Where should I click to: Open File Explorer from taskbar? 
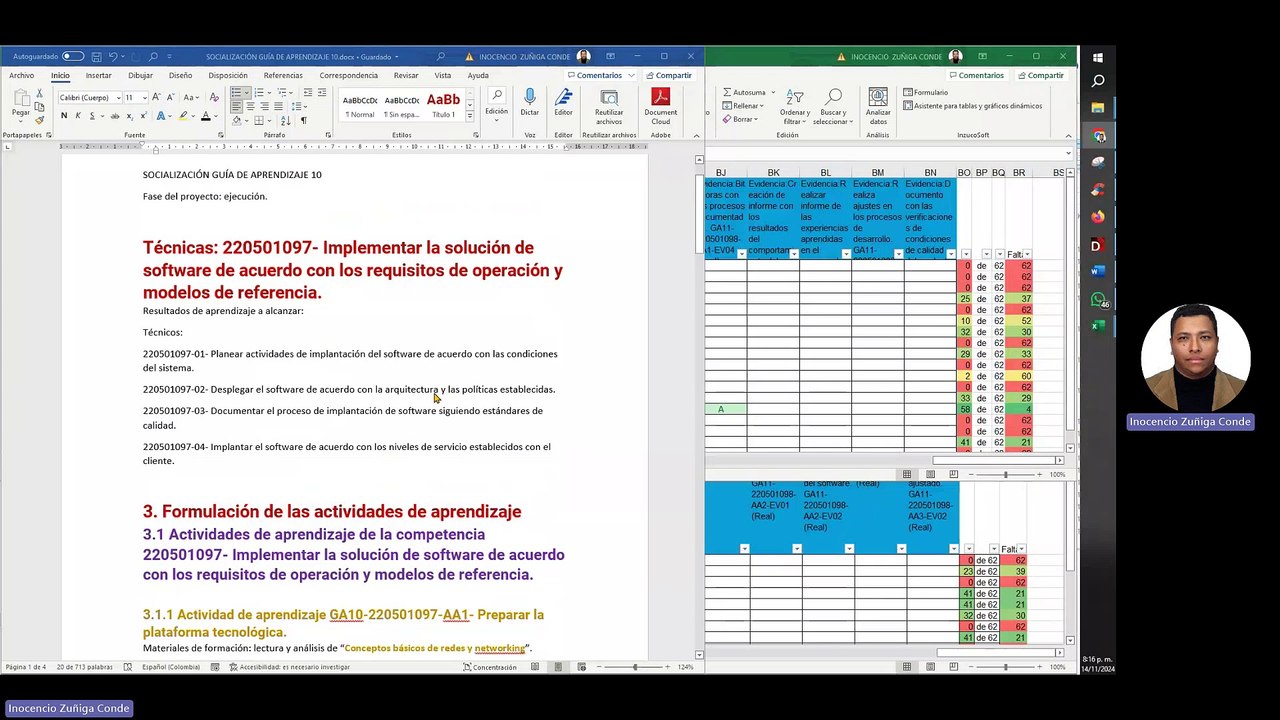[x=1098, y=108]
